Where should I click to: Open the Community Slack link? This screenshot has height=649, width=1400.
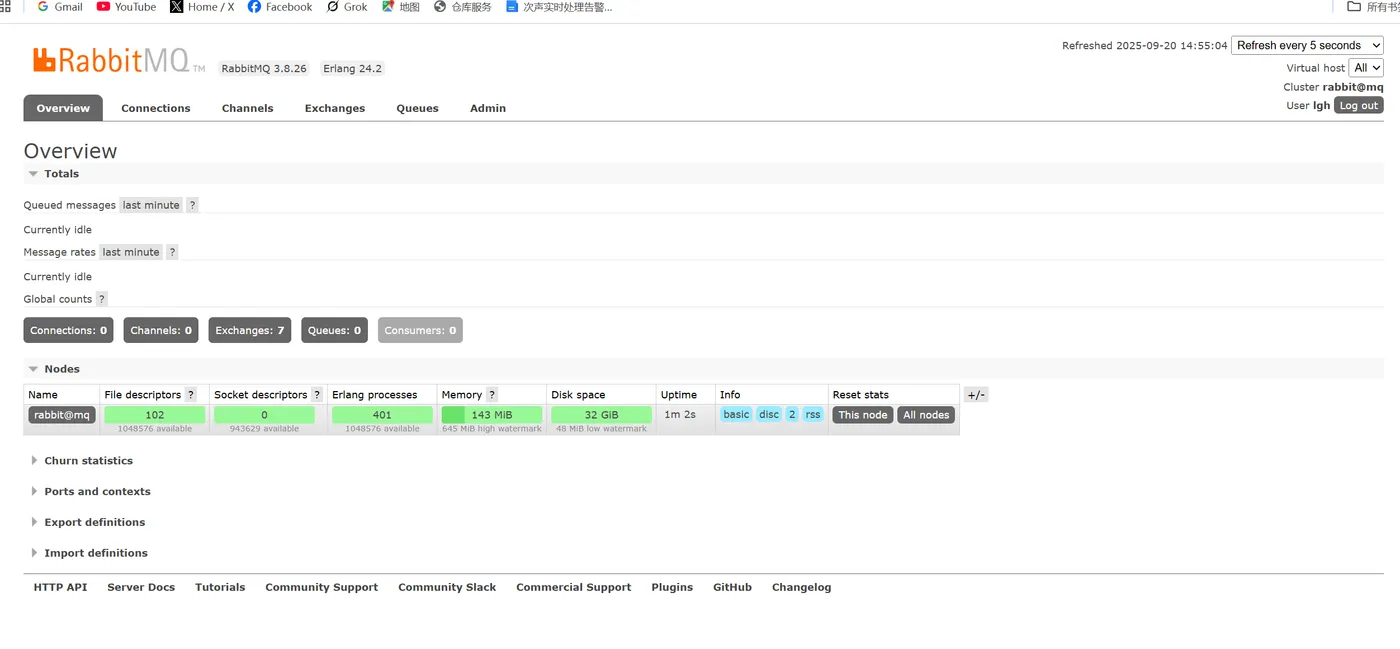[x=447, y=588]
